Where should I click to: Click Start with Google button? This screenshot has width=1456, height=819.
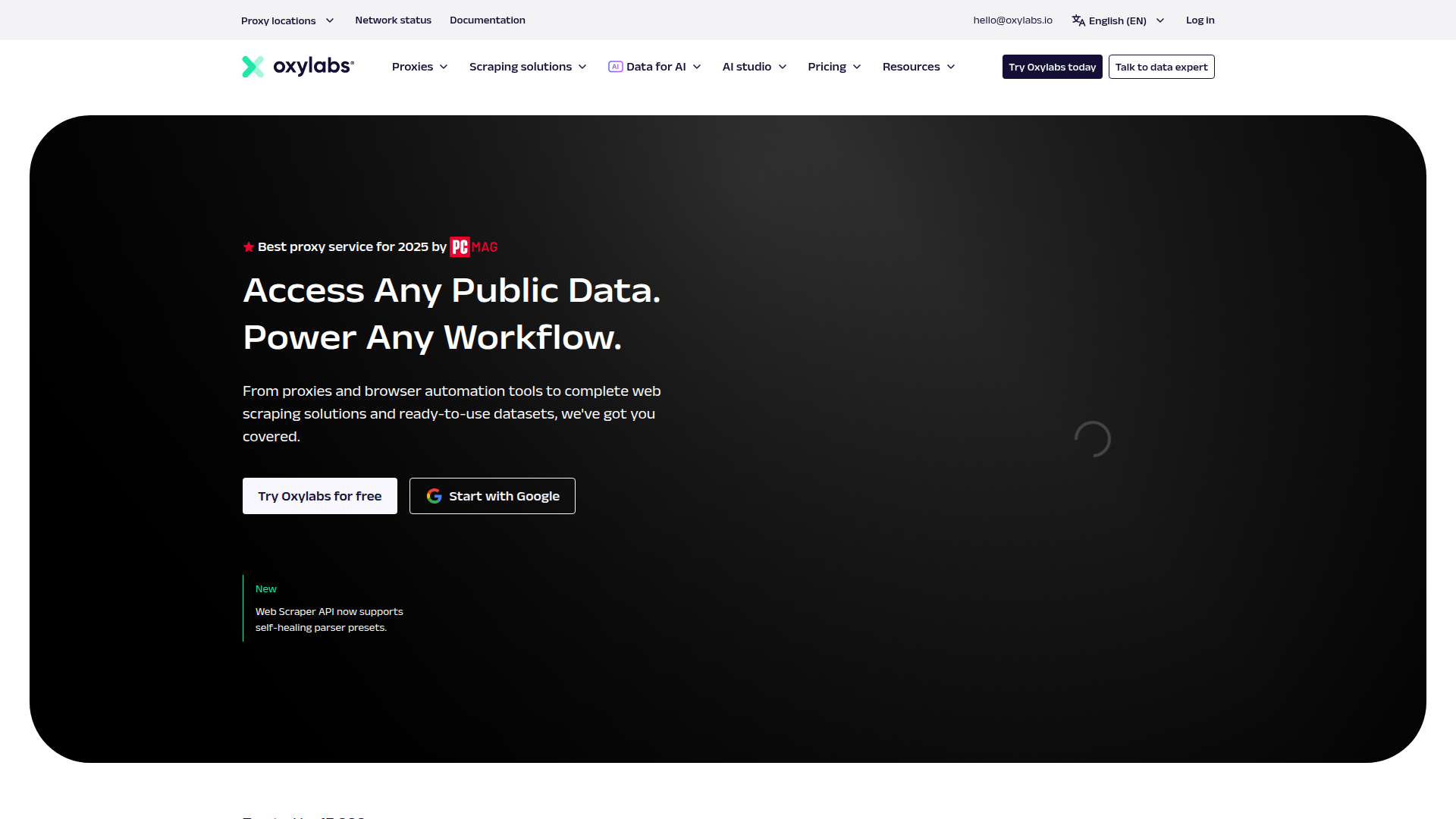click(x=492, y=496)
